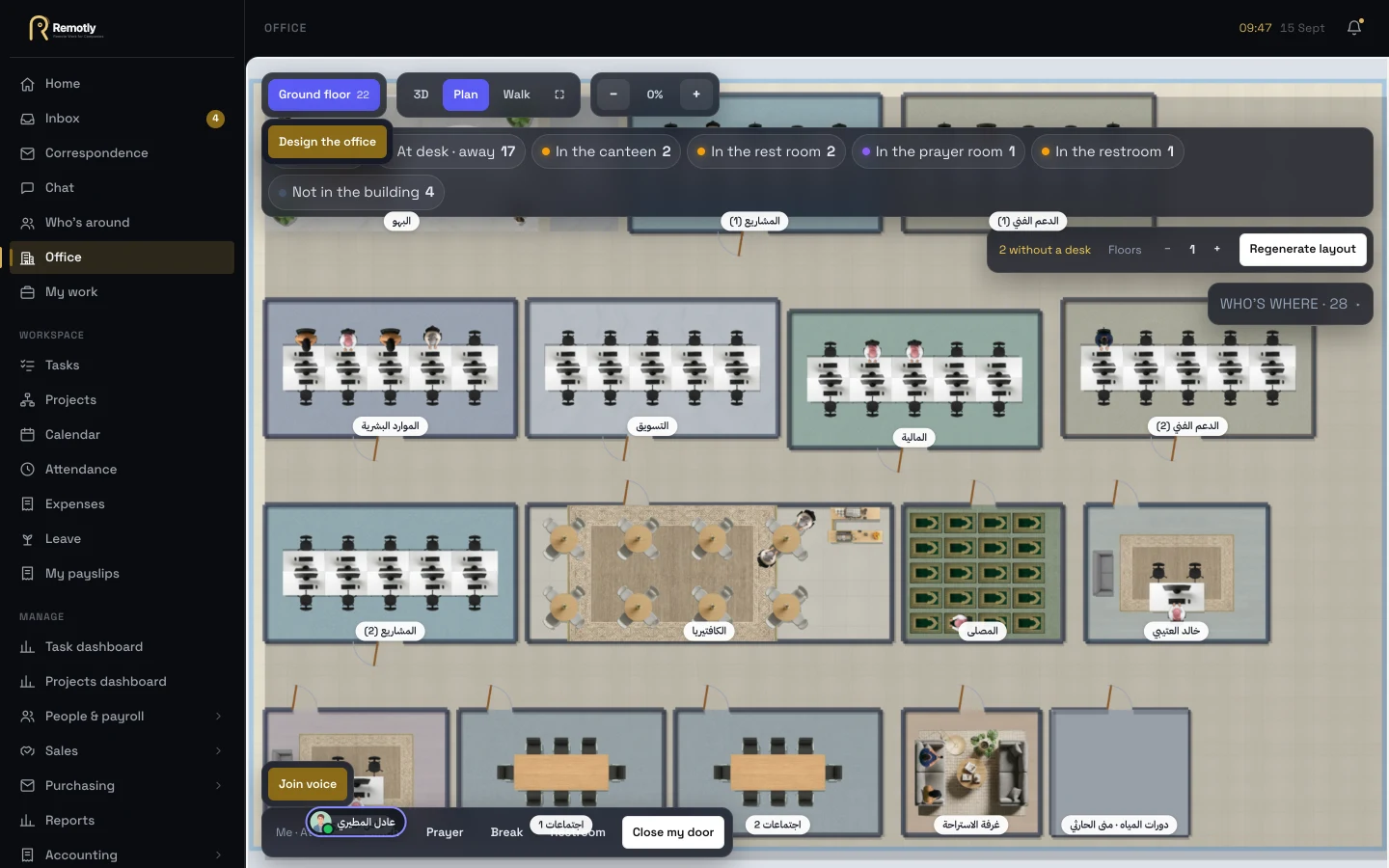Open the notifications bell icon
Viewport: 1389px width, 868px height.
click(x=1354, y=27)
